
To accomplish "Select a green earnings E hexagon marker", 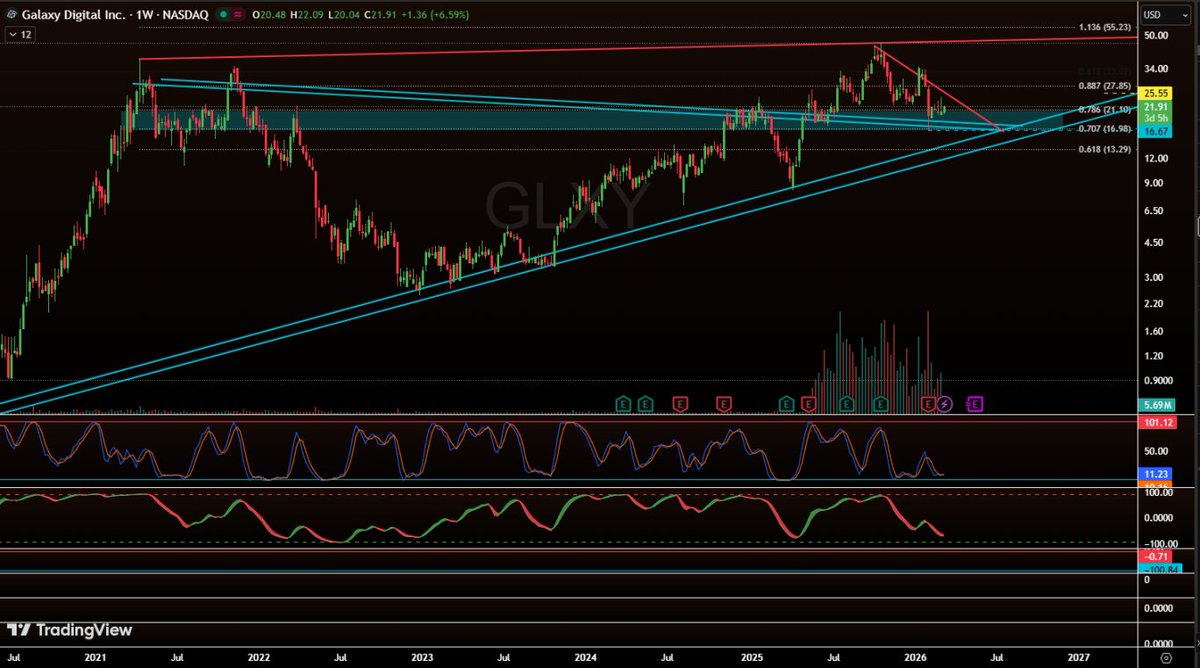I will pyautogui.click(x=624, y=404).
